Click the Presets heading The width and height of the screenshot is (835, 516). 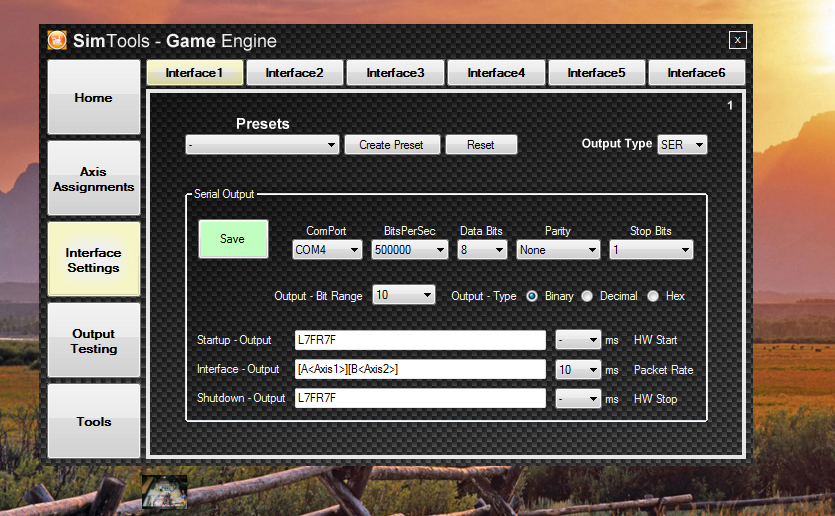coord(263,124)
